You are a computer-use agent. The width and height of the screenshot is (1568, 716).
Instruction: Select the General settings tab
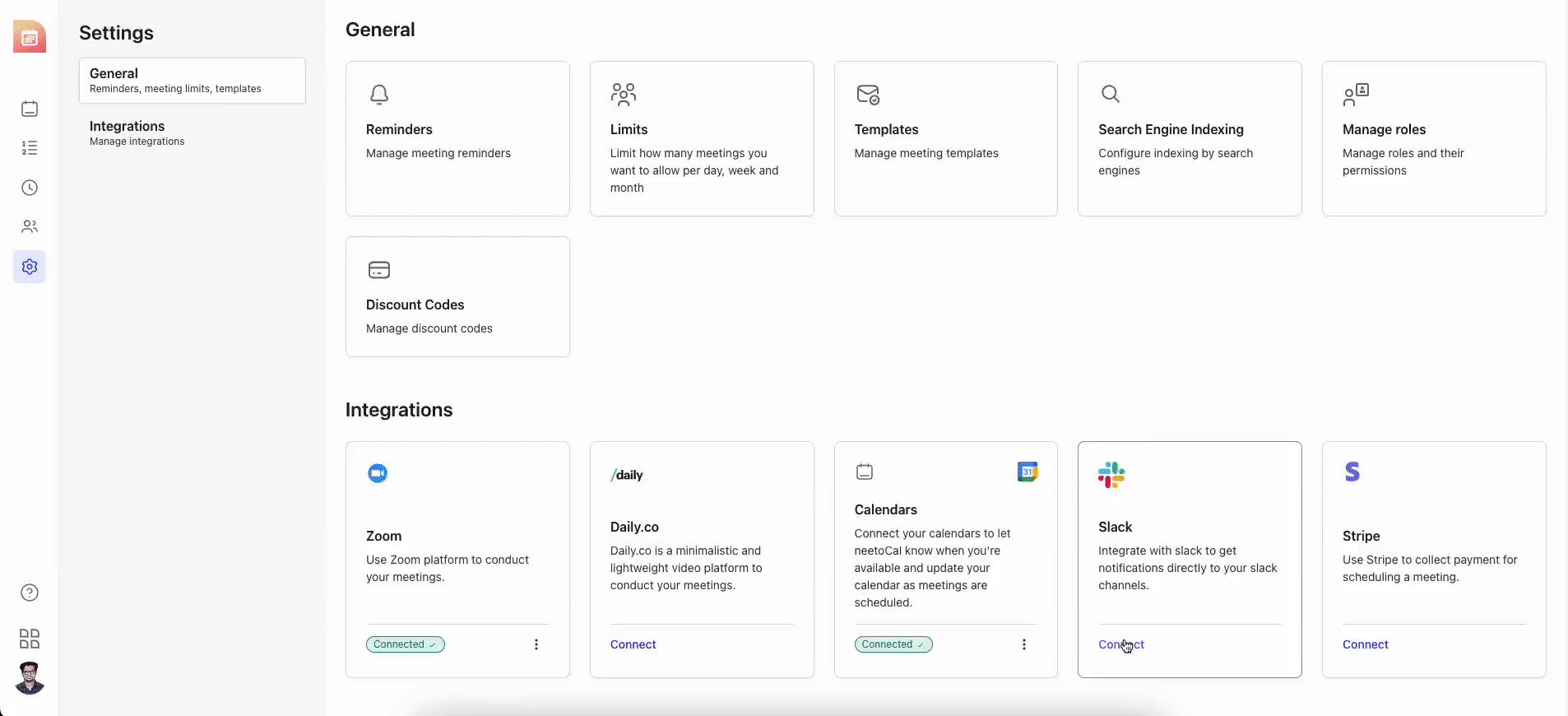coord(193,81)
